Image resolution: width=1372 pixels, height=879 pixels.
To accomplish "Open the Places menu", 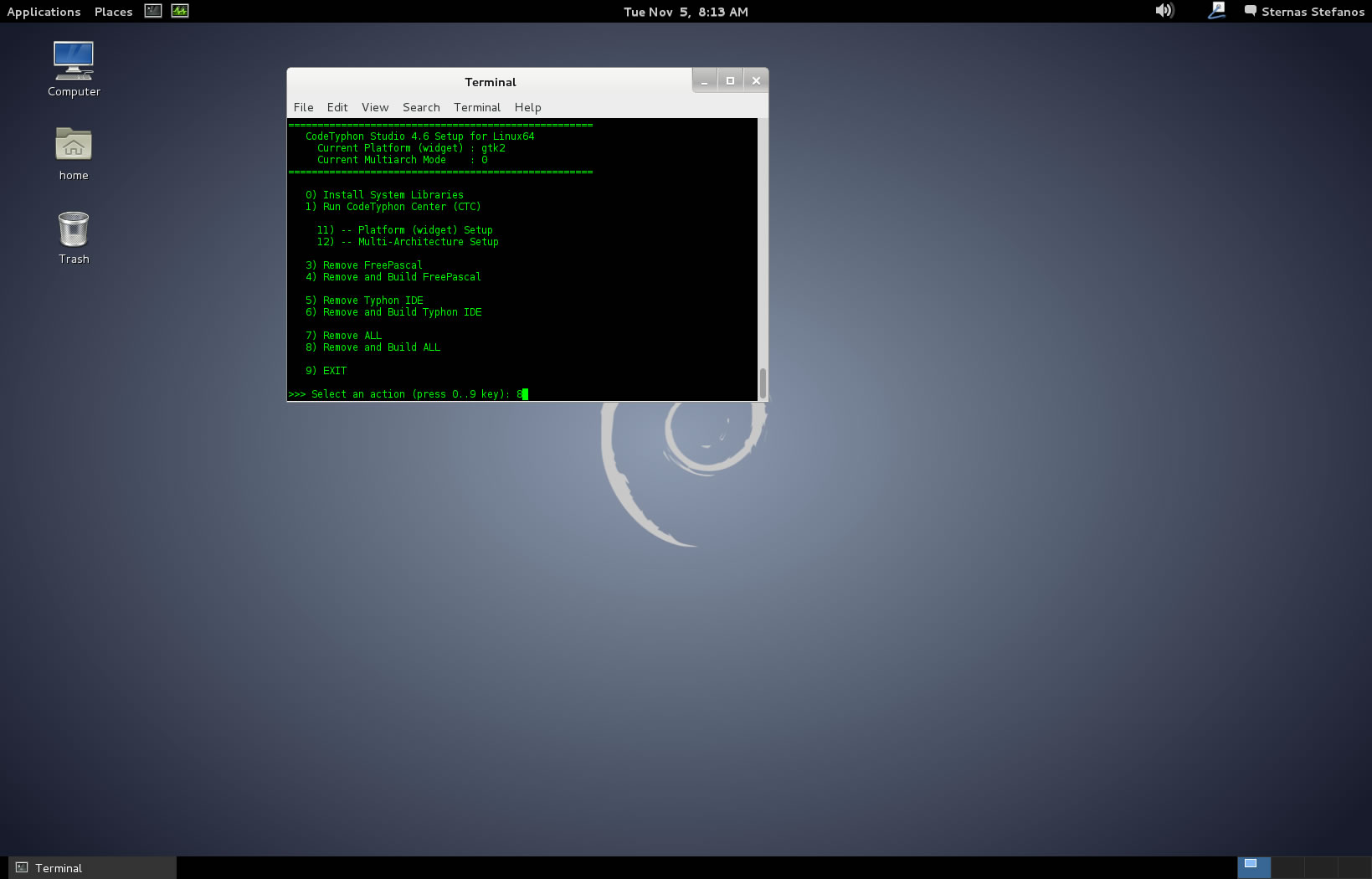I will pos(113,12).
